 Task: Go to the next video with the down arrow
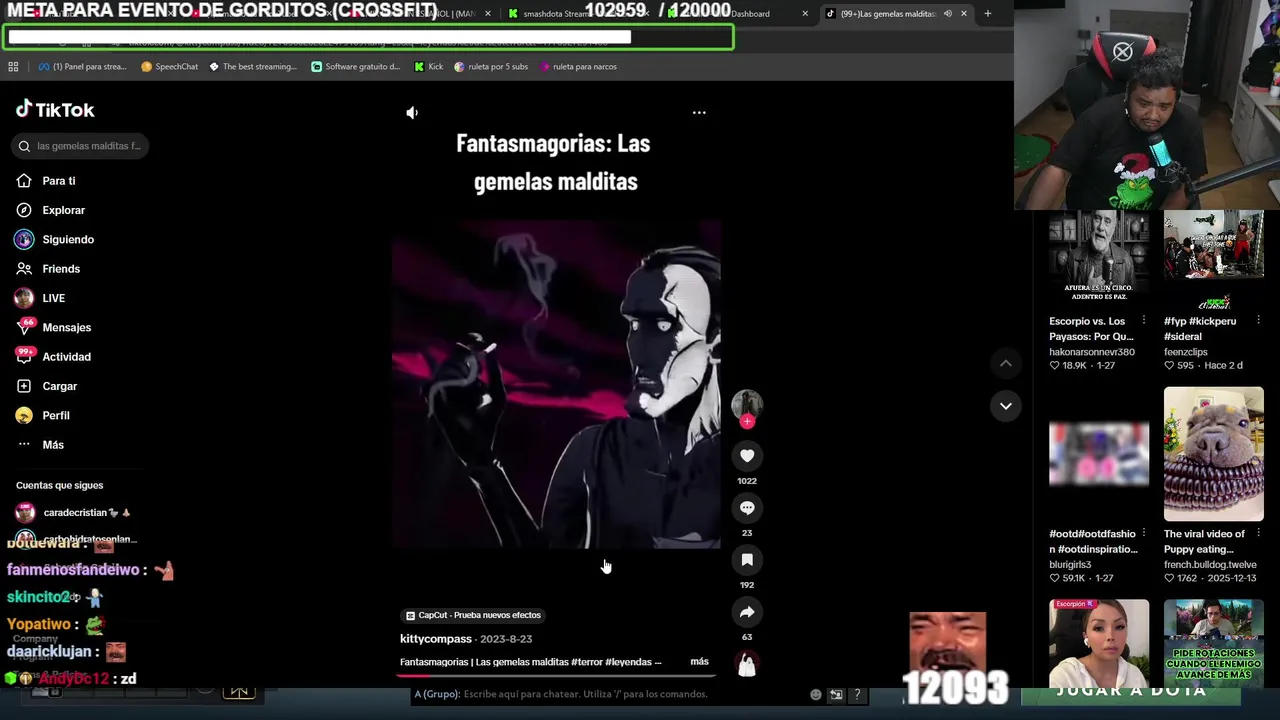(x=1006, y=406)
